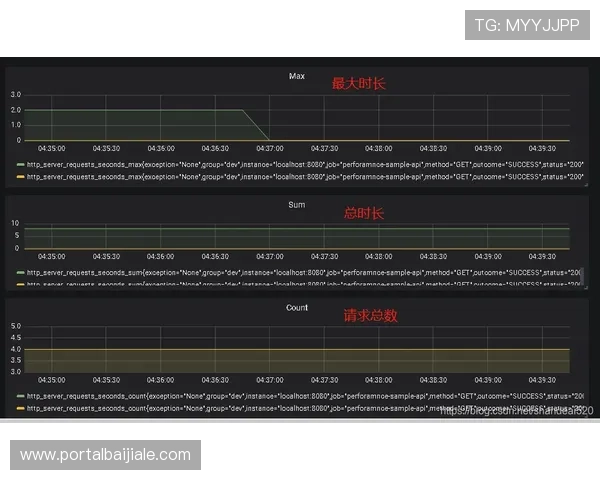The height and width of the screenshot is (480, 600).
Task: Click 5.0 value on Count y-axis
Action: (16, 326)
